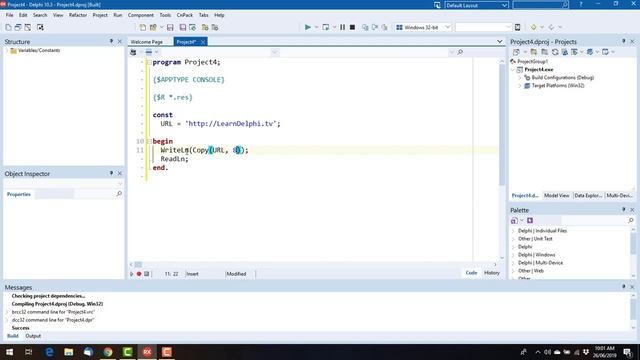Click the green Run button in toolbar
The width and height of the screenshot is (640, 360).
[x=308, y=27]
